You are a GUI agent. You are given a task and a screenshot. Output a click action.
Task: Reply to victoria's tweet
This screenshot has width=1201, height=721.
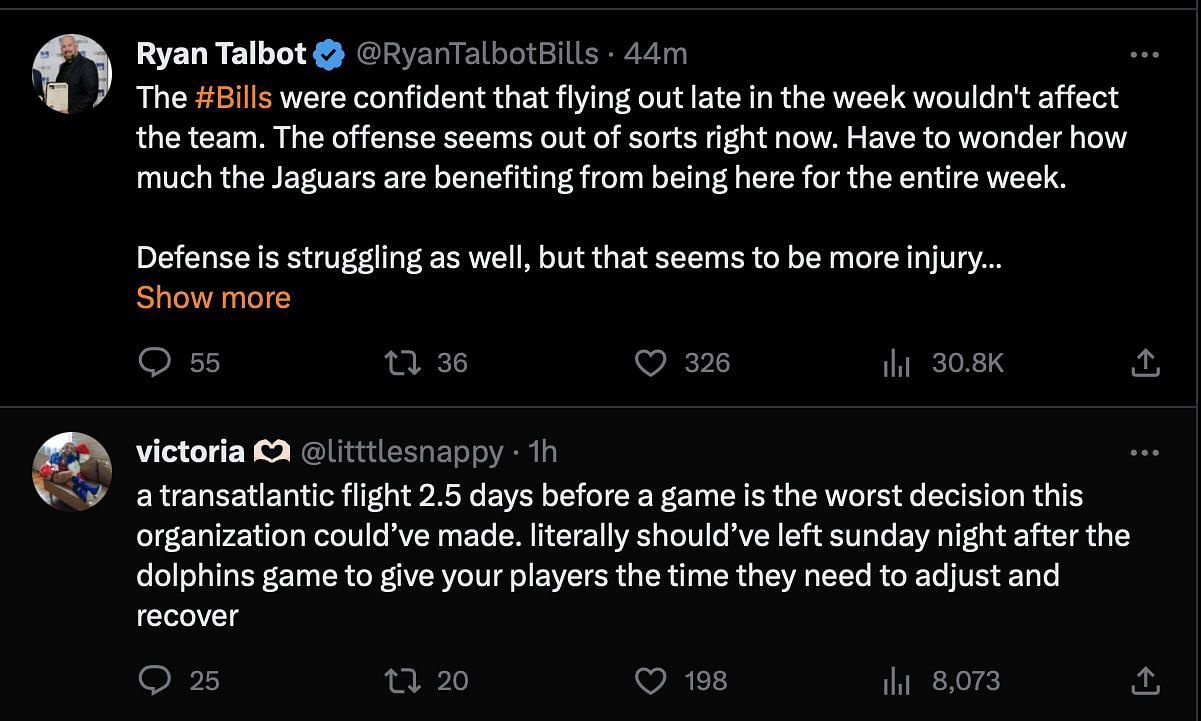click(x=155, y=681)
